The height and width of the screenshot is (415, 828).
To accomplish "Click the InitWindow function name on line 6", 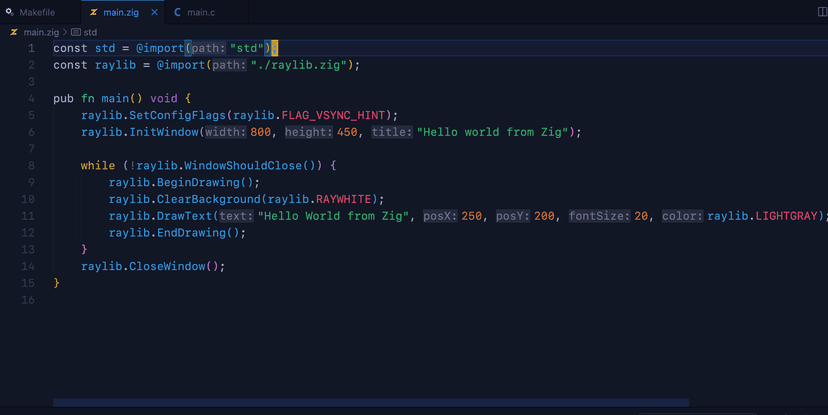I will 164,132.
